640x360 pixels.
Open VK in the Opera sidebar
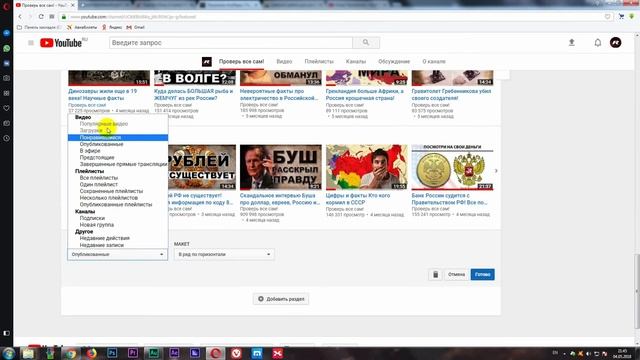coord(7,63)
